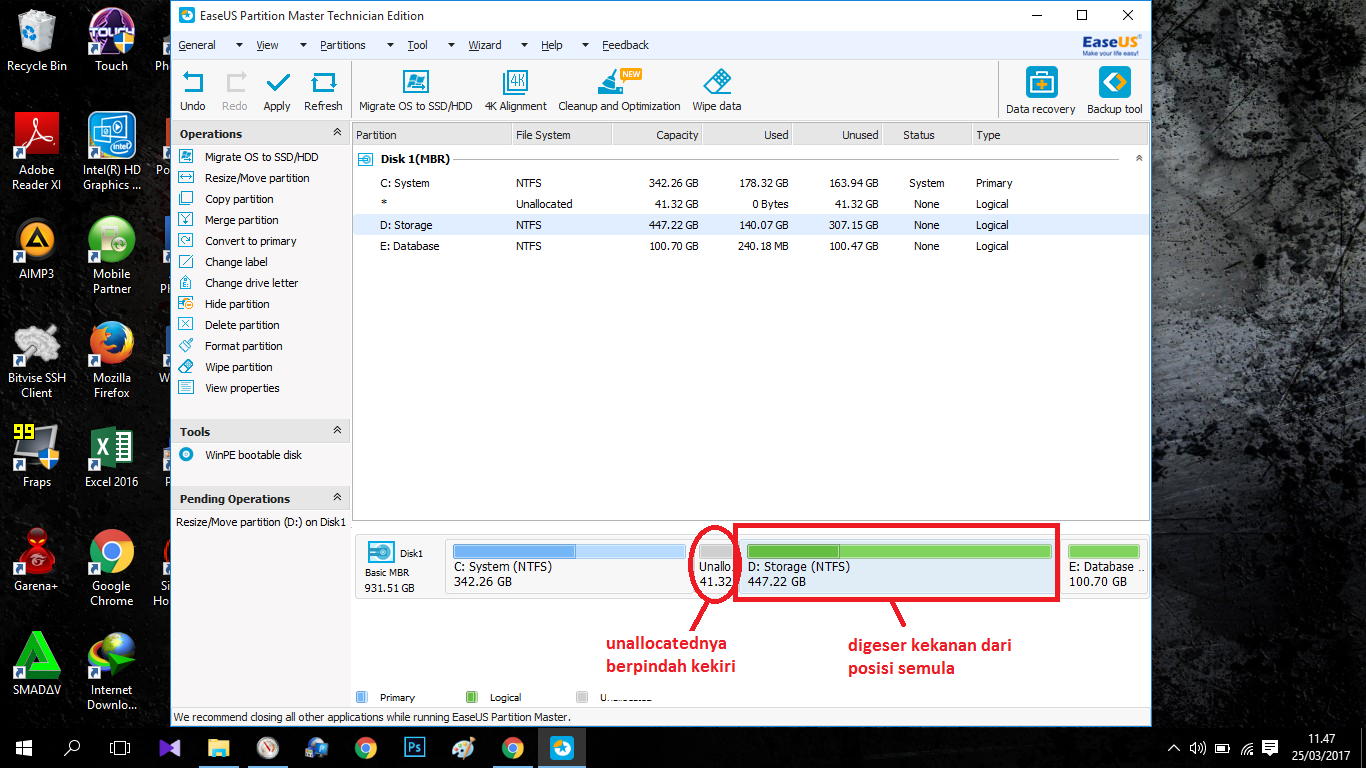Open the View menu dropdown arrow
This screenshot has height=768, width=1366.
click(x=302, y=45)
